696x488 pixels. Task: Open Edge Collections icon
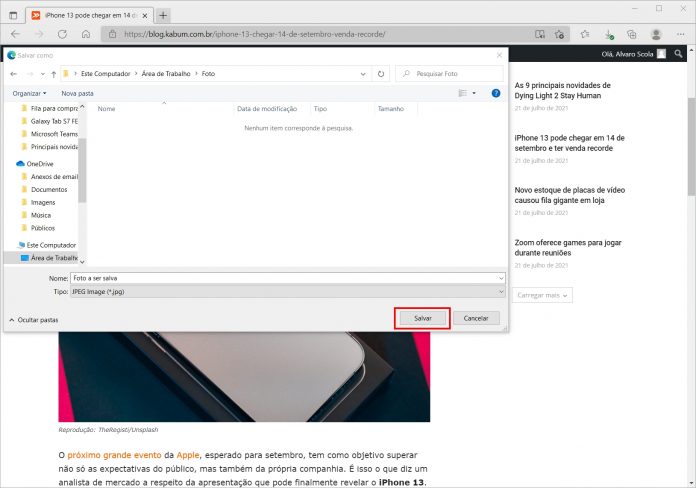click(631, 34)
